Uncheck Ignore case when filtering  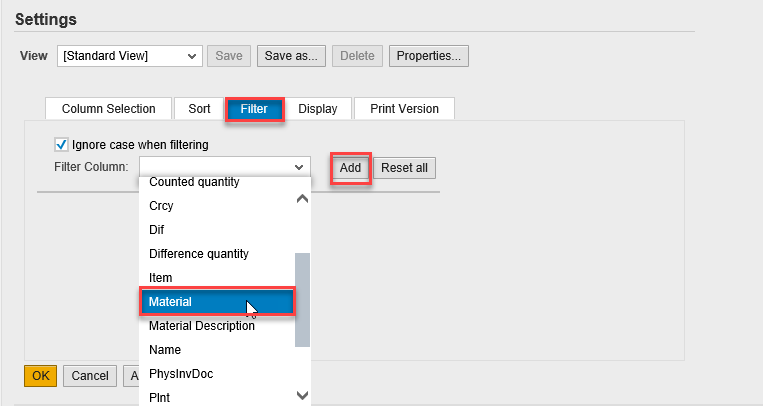click(61, 145)
